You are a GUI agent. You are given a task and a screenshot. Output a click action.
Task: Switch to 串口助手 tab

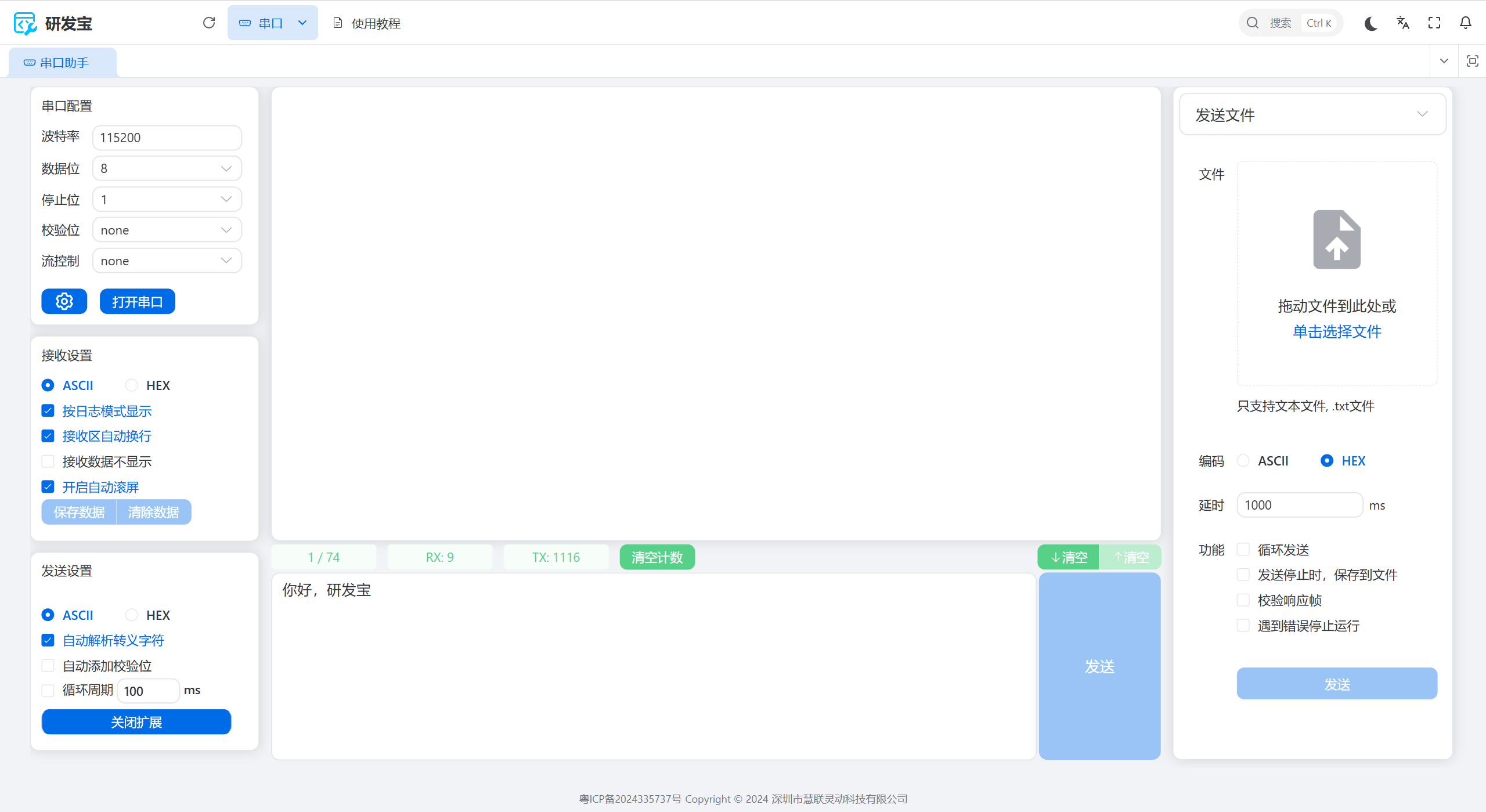(x=63, y=63)
